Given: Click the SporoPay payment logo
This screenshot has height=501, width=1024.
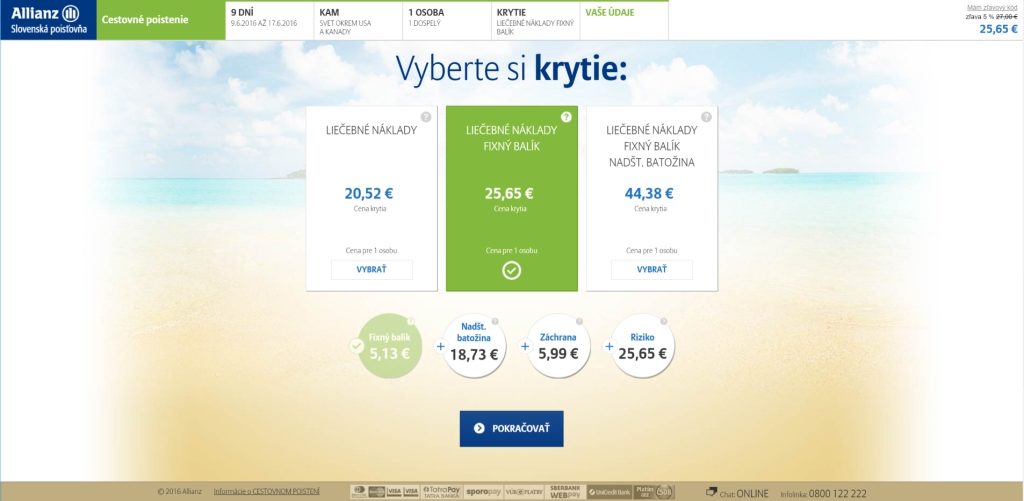Looking at the screenshot, I should 483,492.
